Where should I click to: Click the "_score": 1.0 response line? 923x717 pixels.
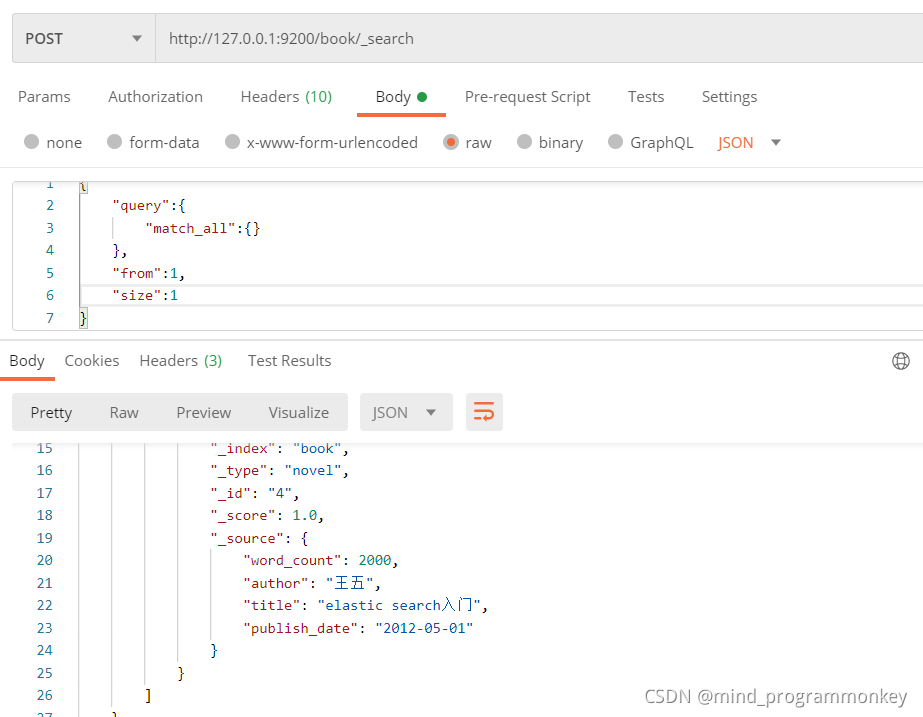pos(267,515)
